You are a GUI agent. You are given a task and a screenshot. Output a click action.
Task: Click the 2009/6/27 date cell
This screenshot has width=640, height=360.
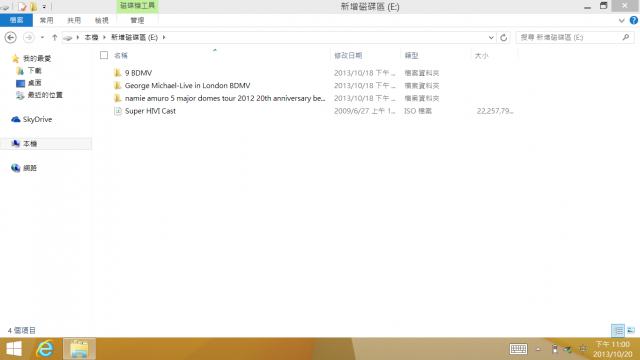click(x=364, y=111)
